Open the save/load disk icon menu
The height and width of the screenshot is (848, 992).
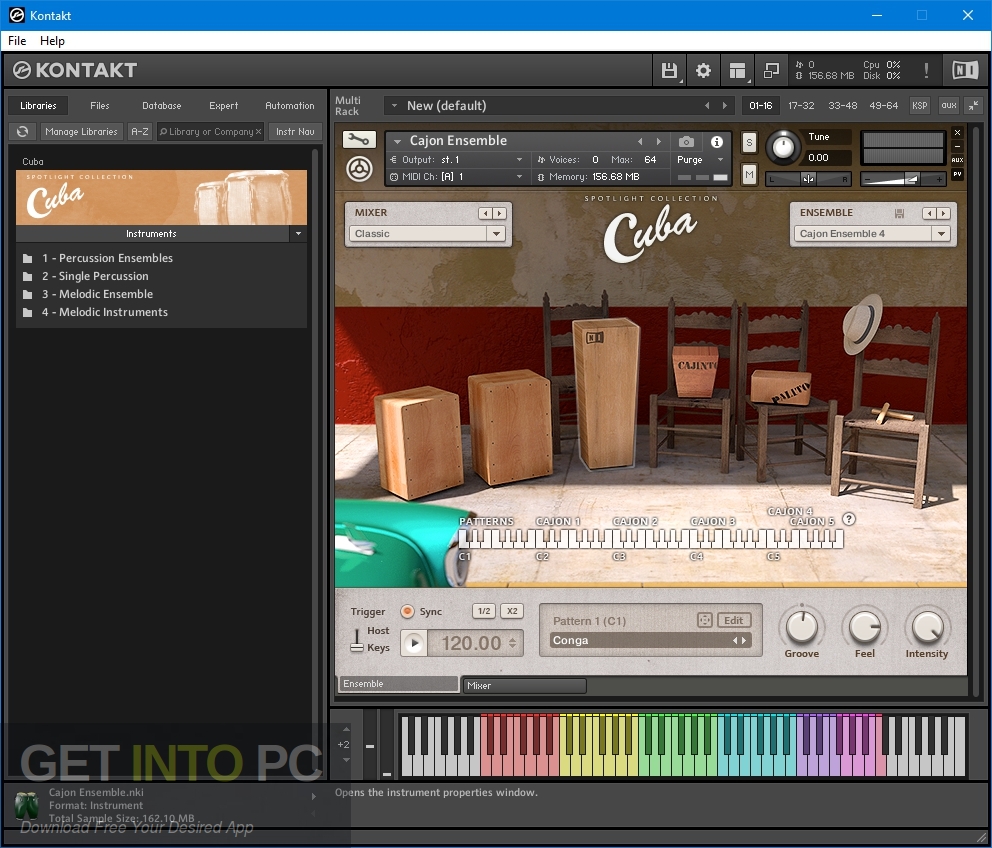669,70
